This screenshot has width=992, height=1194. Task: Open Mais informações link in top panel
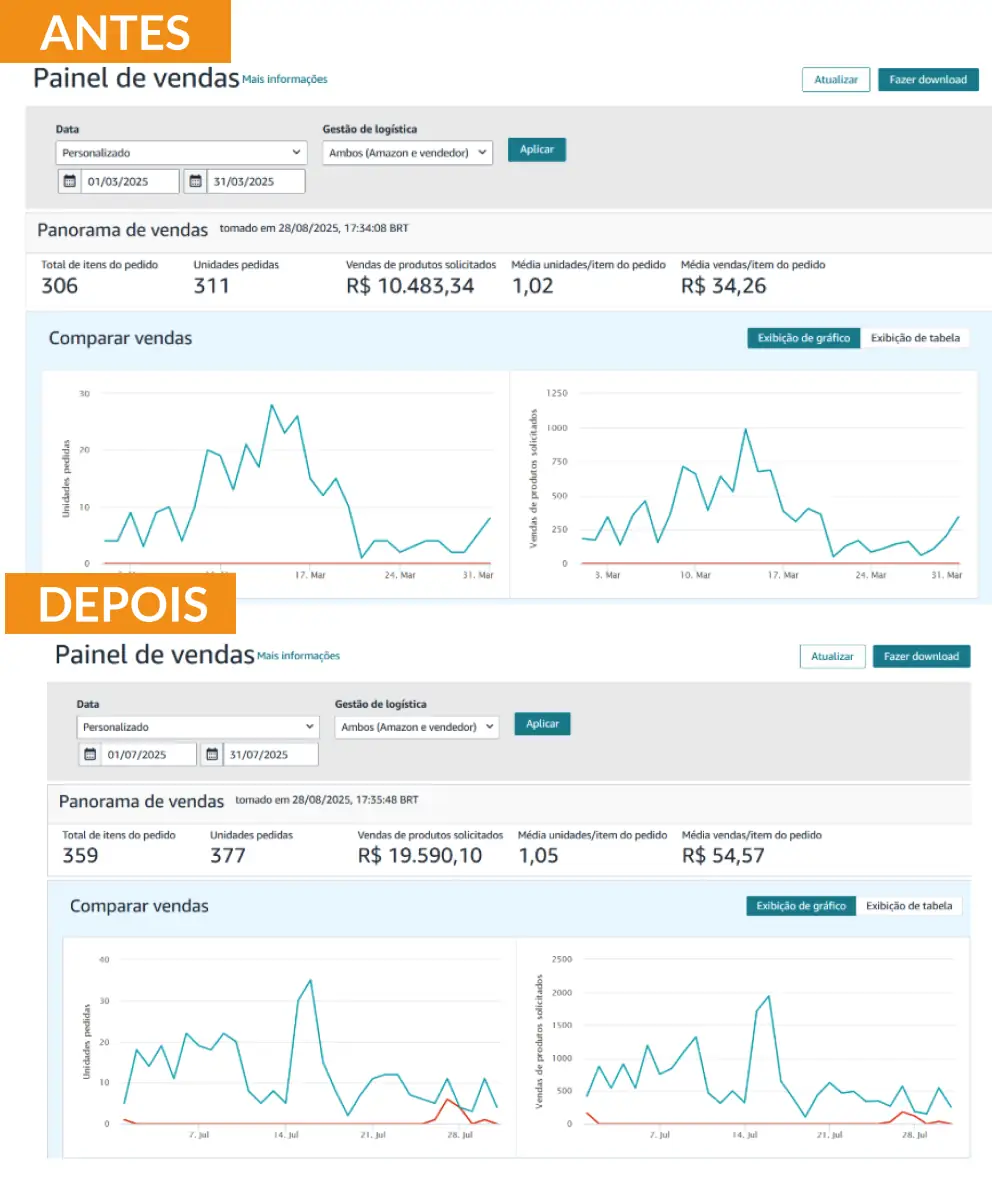[285, 79]
